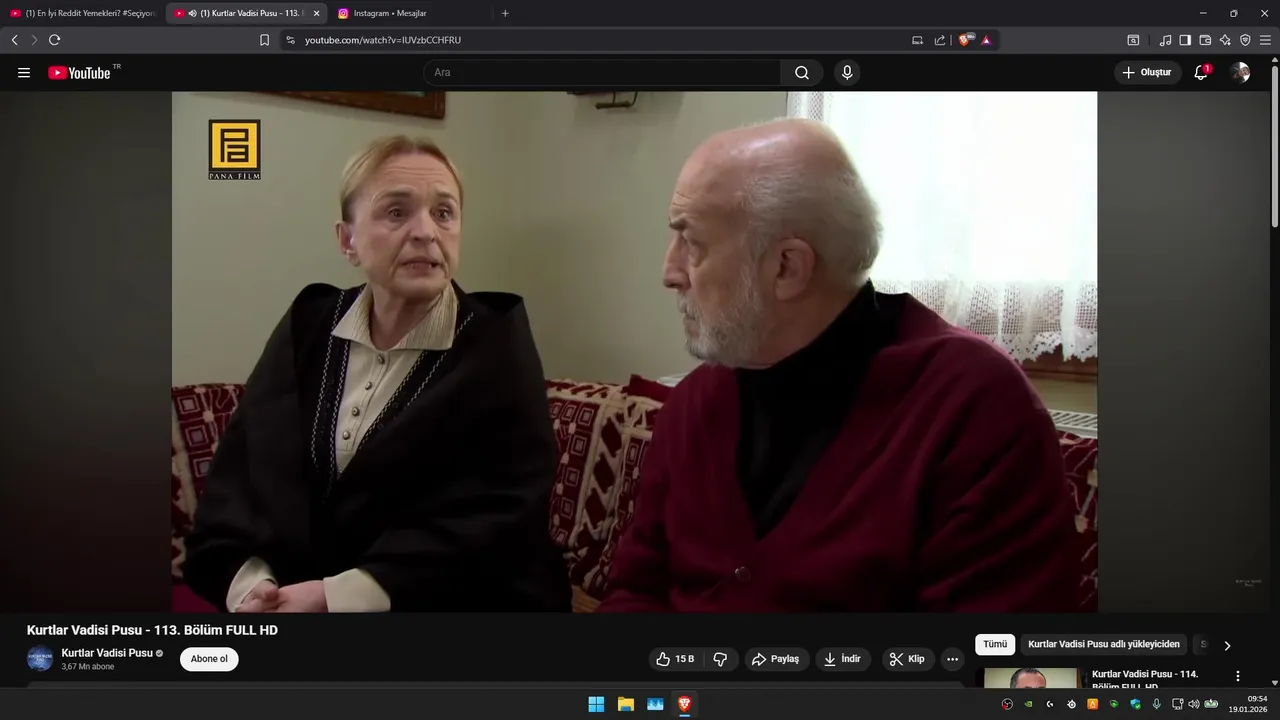Click the video title Kurtlar Vadisi Pusu - 113. Bölüm
This screenshot has width=1280, height=720.
(152, 630)
